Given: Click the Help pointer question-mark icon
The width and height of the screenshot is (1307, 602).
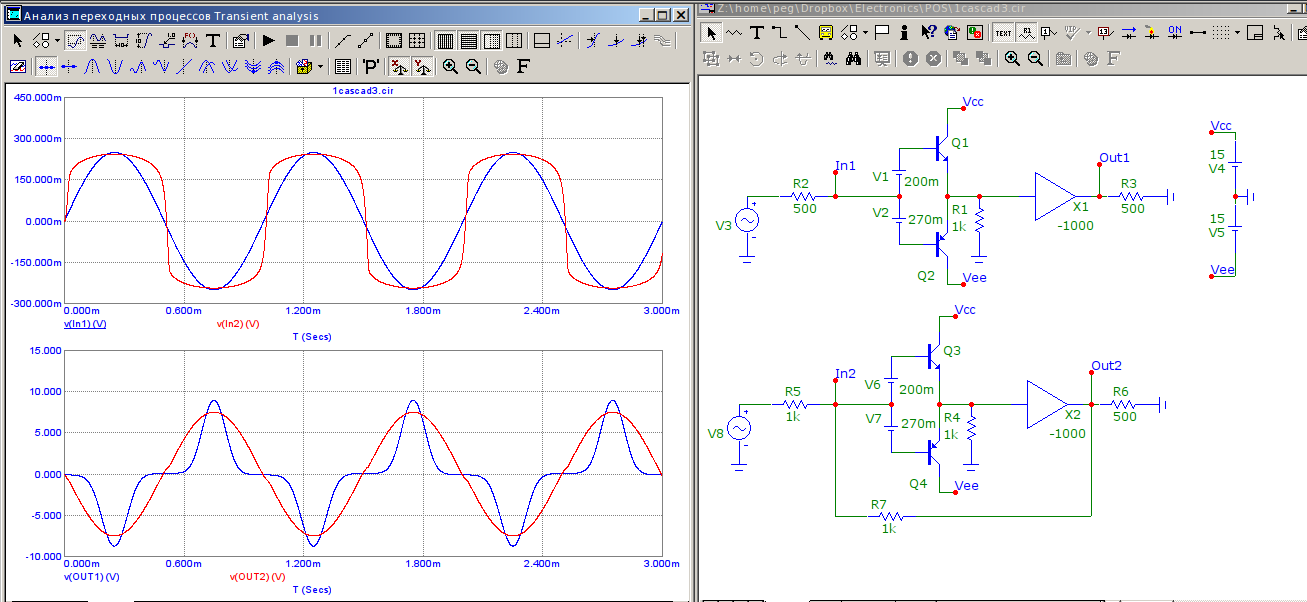Looking at the screenshot, I should pyautogui.click(x=929, y=33).
